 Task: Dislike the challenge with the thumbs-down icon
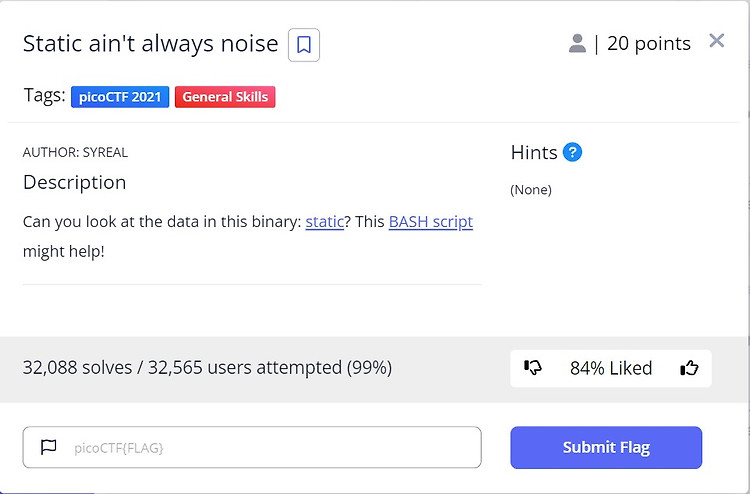point(533,368)
